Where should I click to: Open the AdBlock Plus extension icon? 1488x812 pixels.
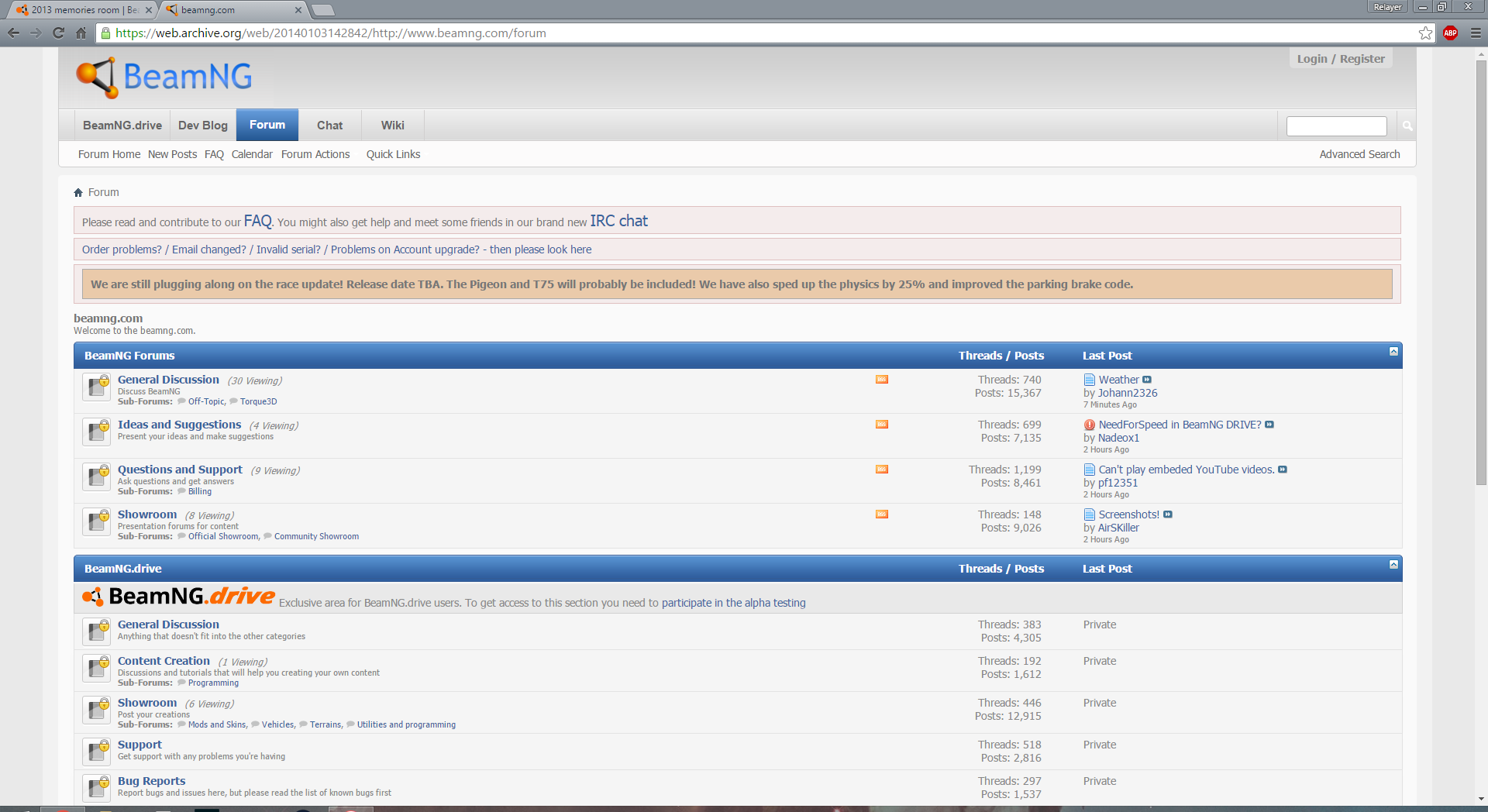tap(1451, 33)
